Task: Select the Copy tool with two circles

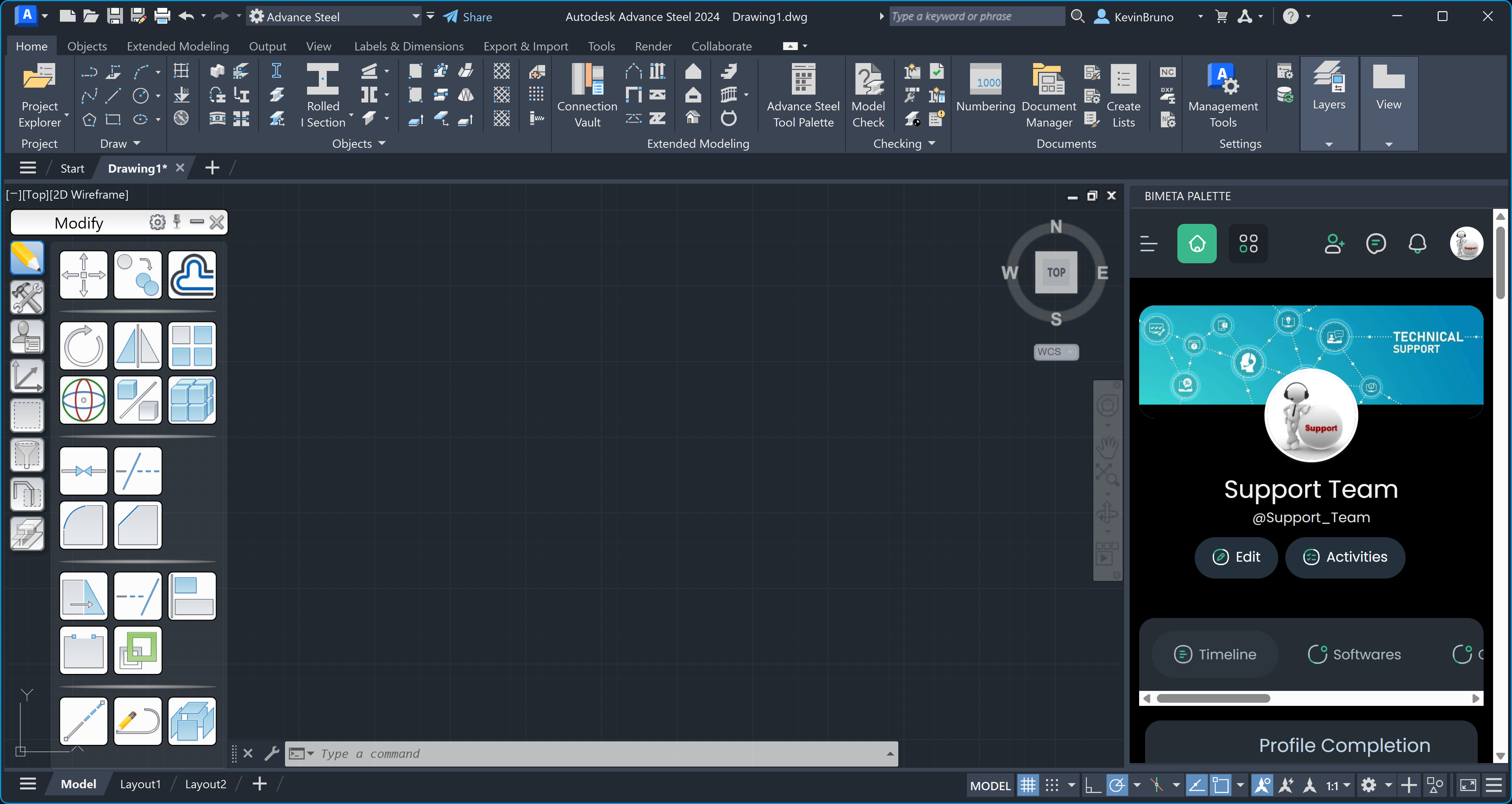Action: (x=138, y=275)
